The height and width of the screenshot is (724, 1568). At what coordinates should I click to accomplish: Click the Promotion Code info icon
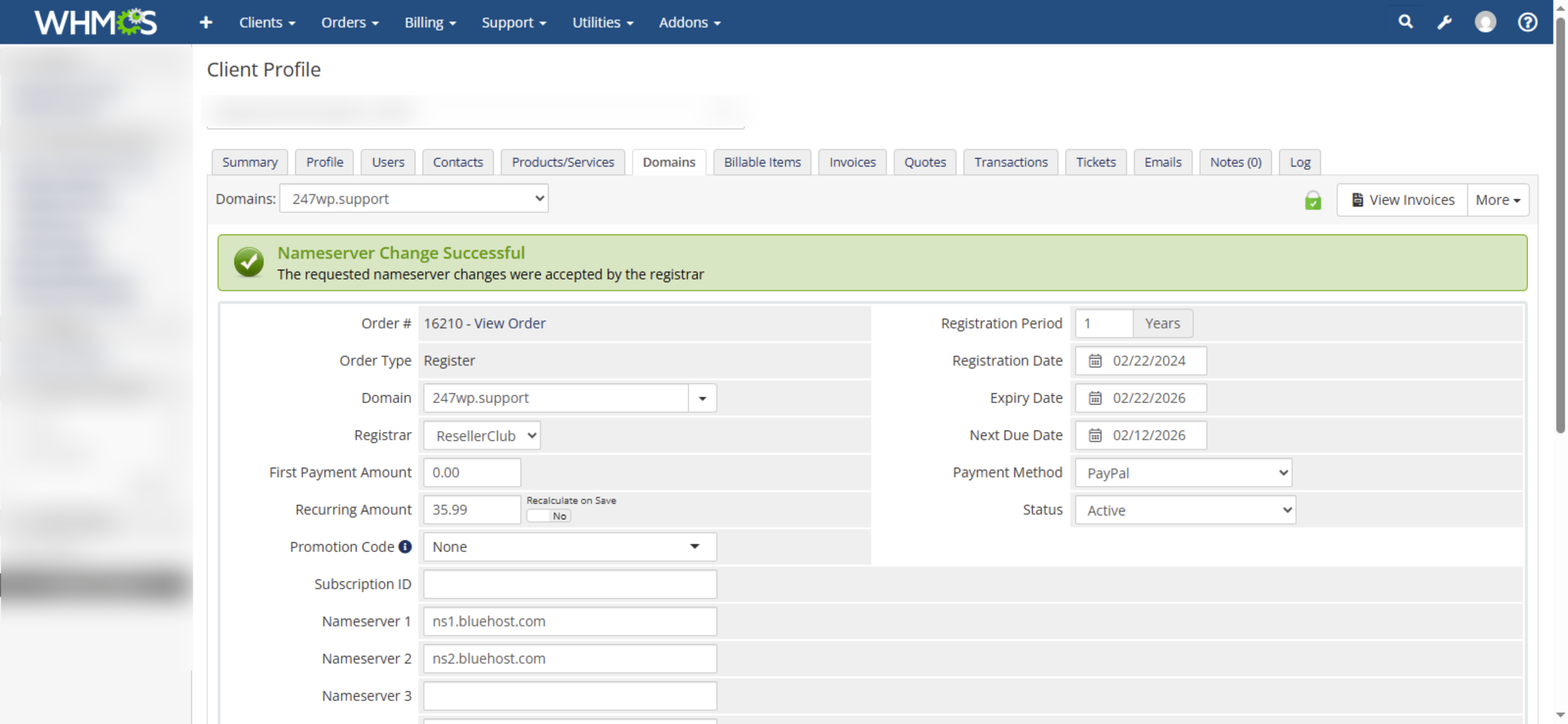405,546
